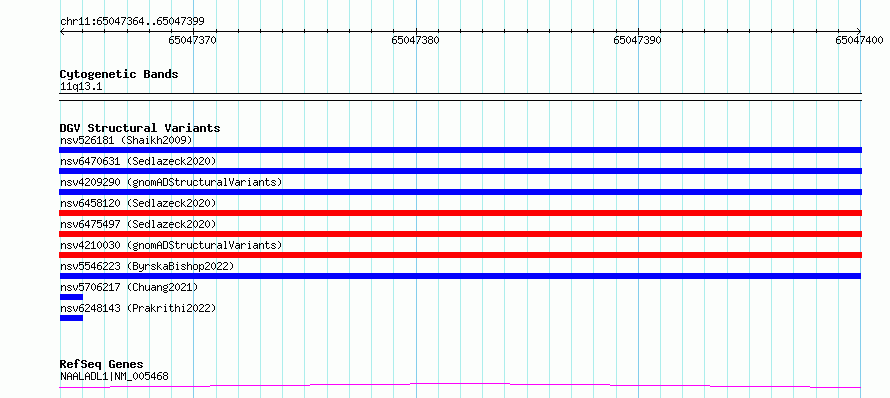Screen dimensions: 890x398
Task: Open the nsv6475497 (Sedlazeck2020) label
Action: point(138,224)
